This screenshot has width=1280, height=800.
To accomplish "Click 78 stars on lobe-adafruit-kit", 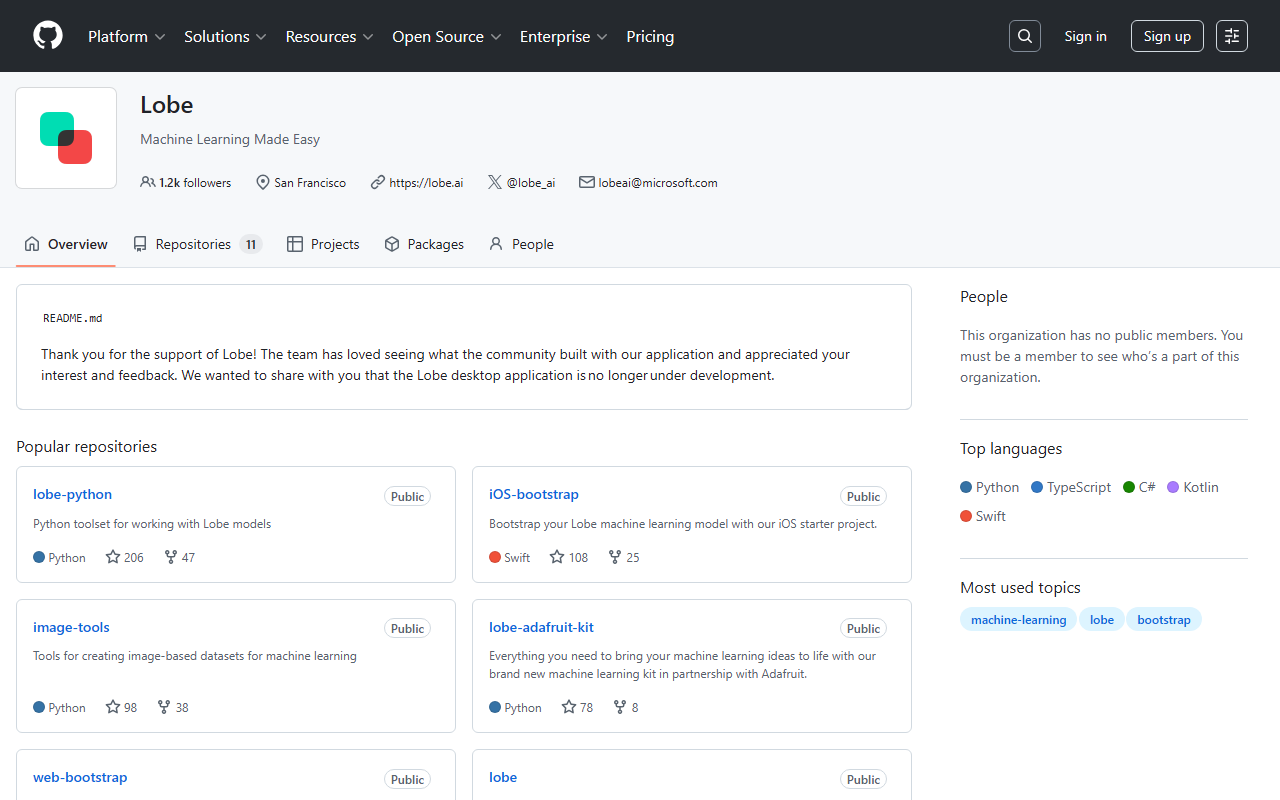I will pos(577,707).
